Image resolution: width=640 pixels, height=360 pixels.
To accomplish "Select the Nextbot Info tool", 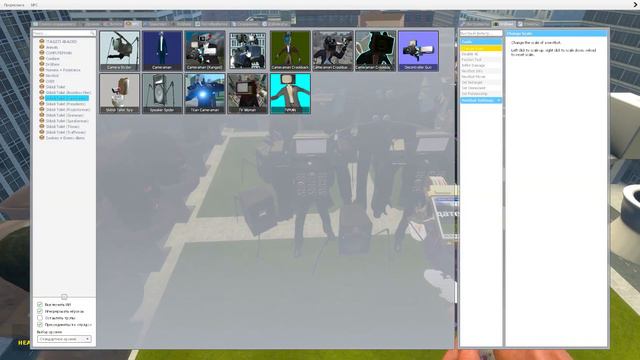I will coord(481,71).
